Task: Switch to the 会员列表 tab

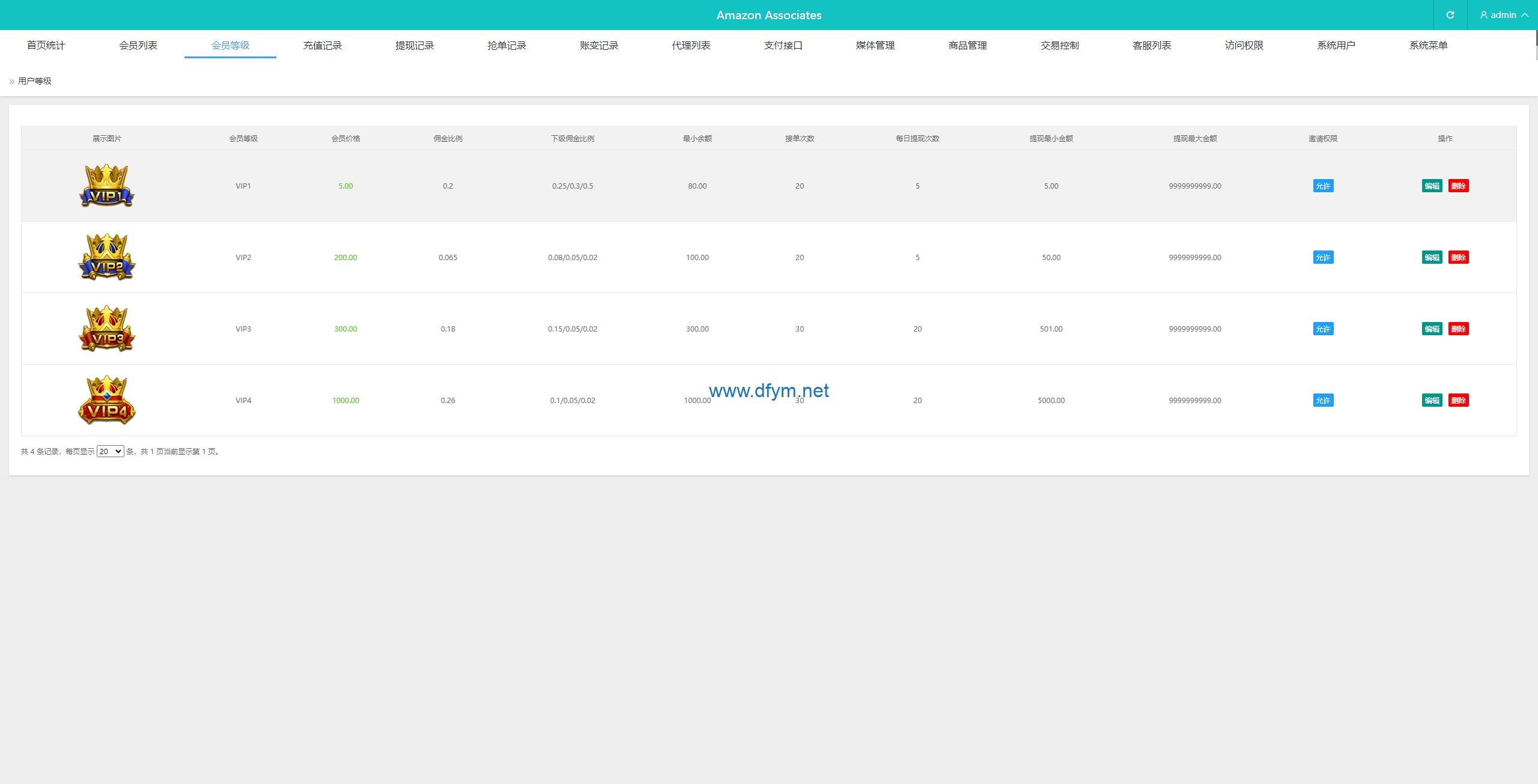Action: 138,45
